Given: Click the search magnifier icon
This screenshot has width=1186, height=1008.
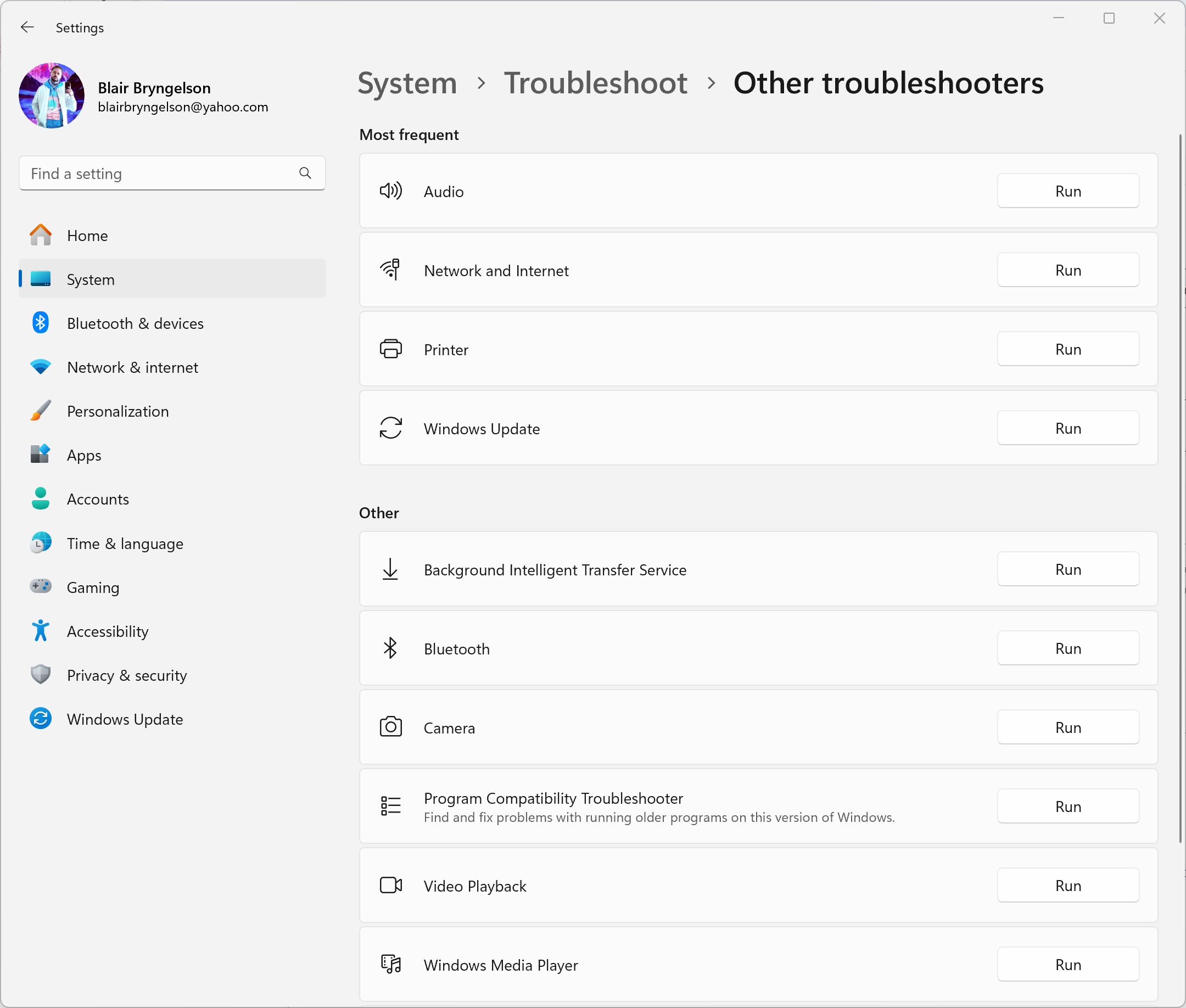Looking at the screenshot, I should [x=305, y=173].
